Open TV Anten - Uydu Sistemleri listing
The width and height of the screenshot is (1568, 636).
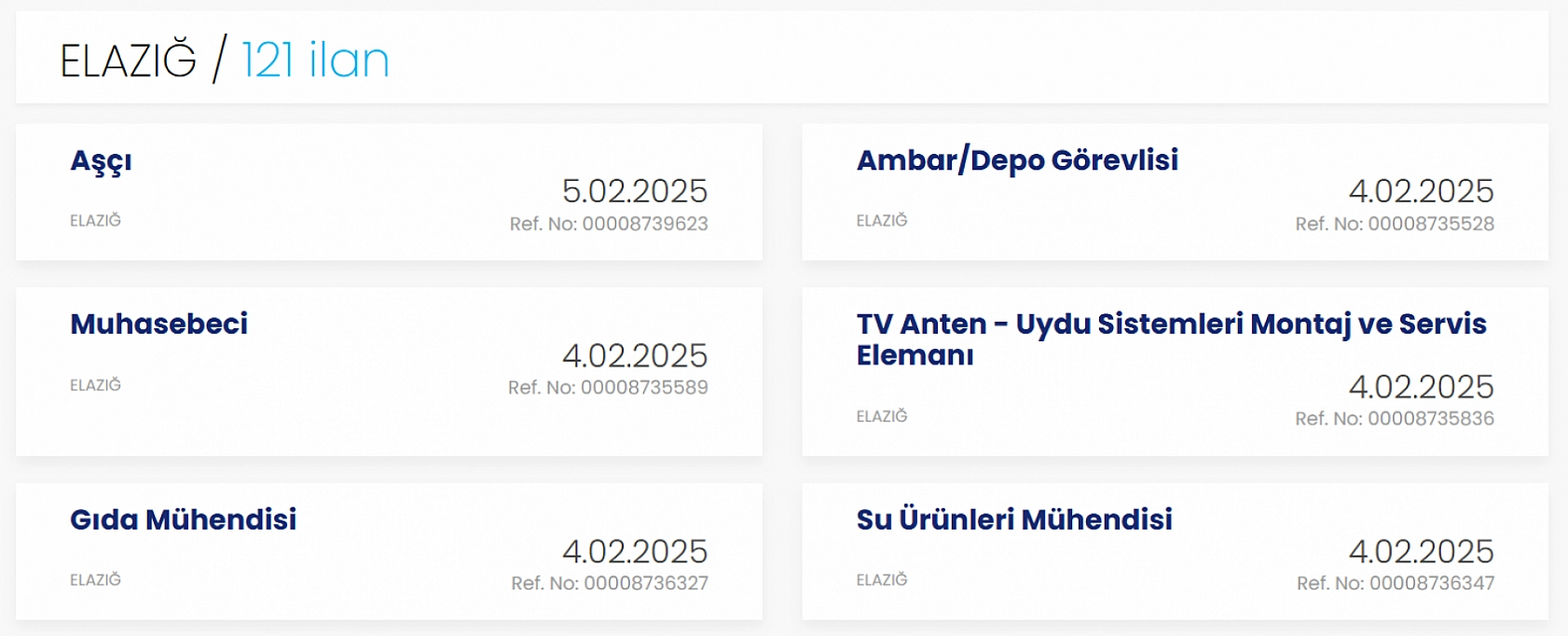coord(1171,325)
